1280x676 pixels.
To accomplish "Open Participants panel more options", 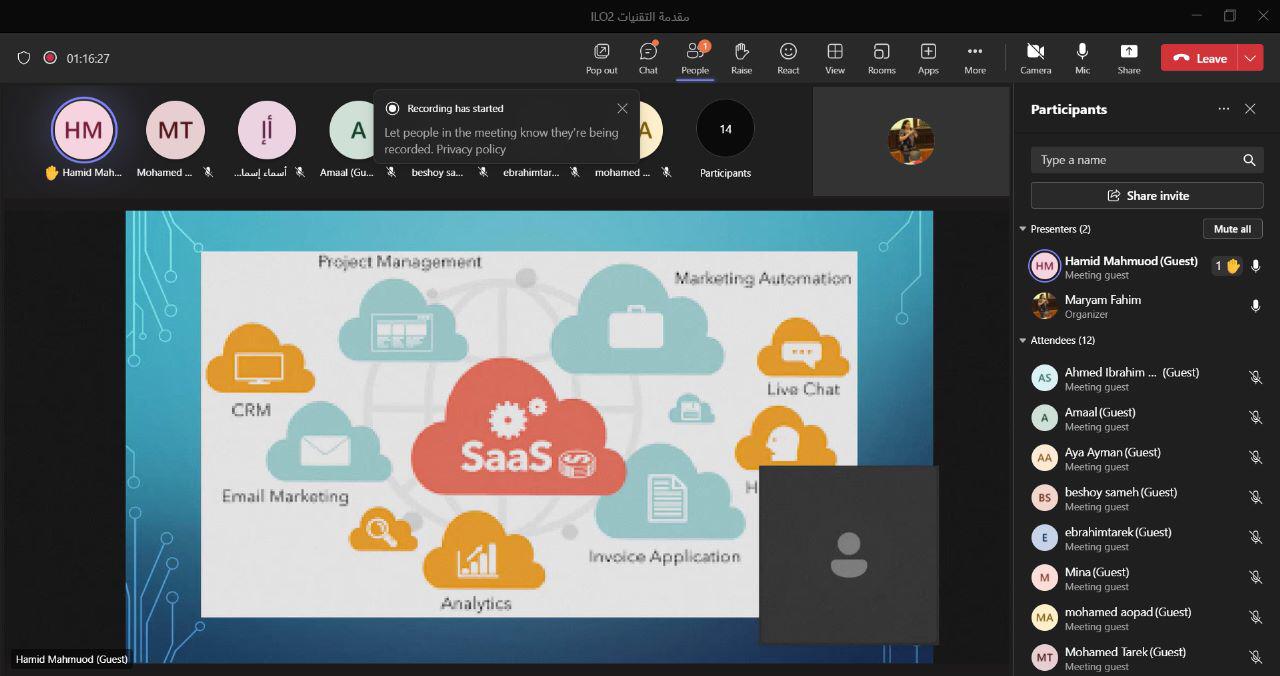I will (1223, 109).
